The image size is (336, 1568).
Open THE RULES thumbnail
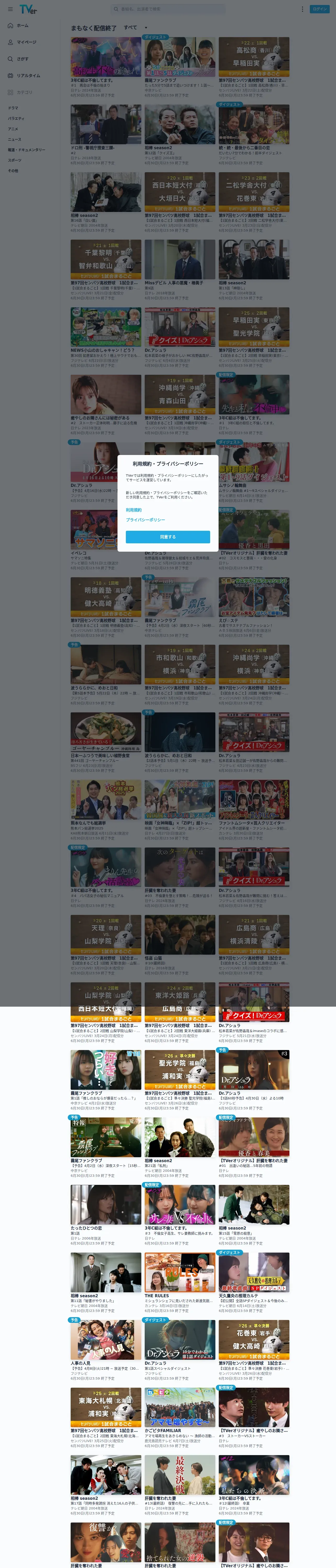tap(180, 1272)
